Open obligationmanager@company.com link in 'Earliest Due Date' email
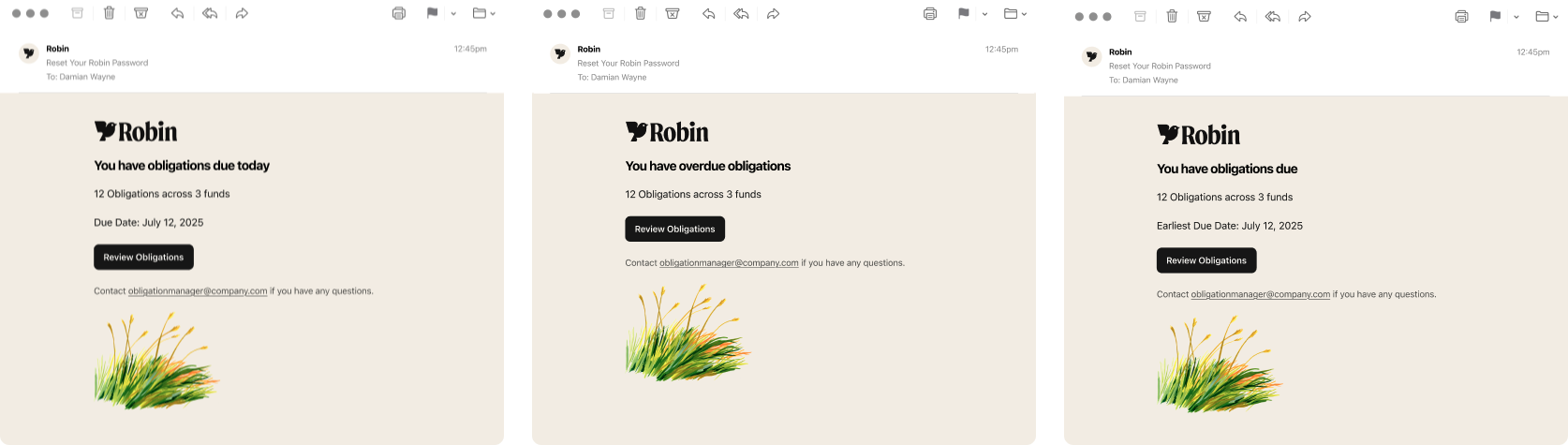1568x445 pixels. (1261, 294)
